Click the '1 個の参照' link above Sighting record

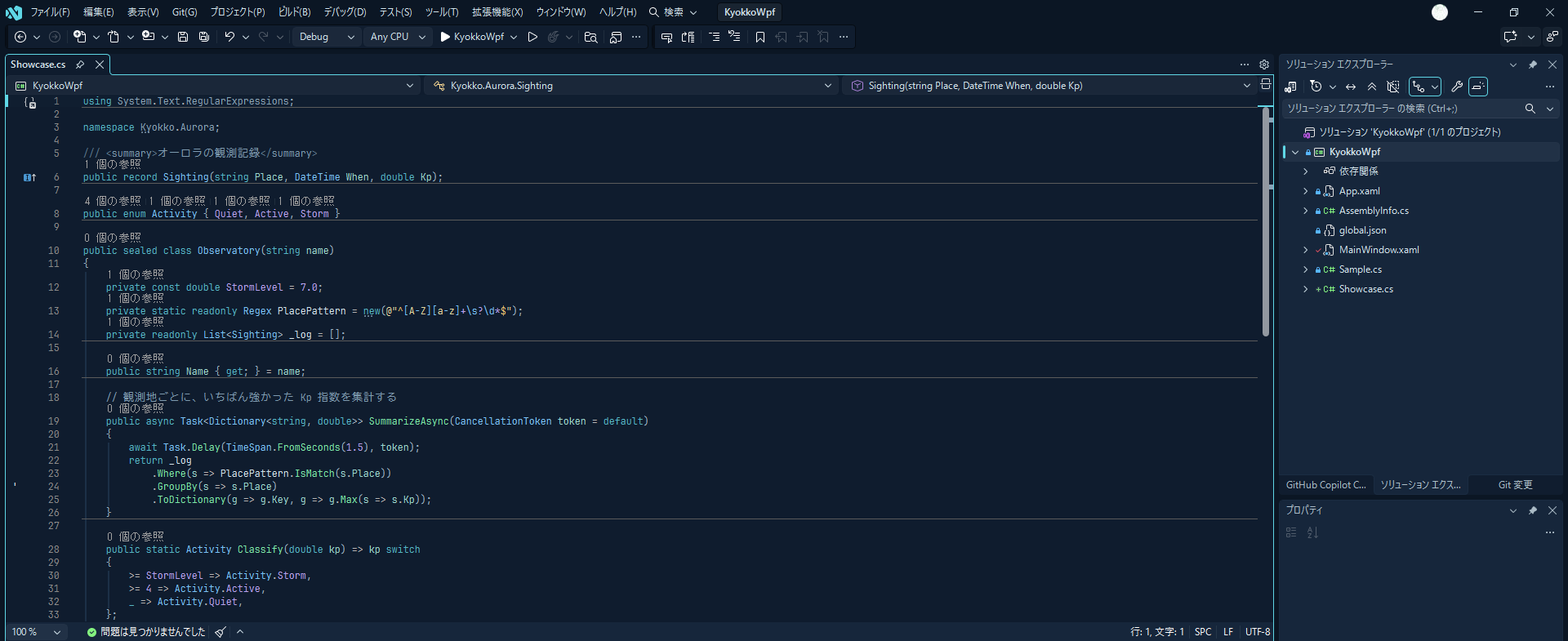pyautogui.click(x=113, y=164)
